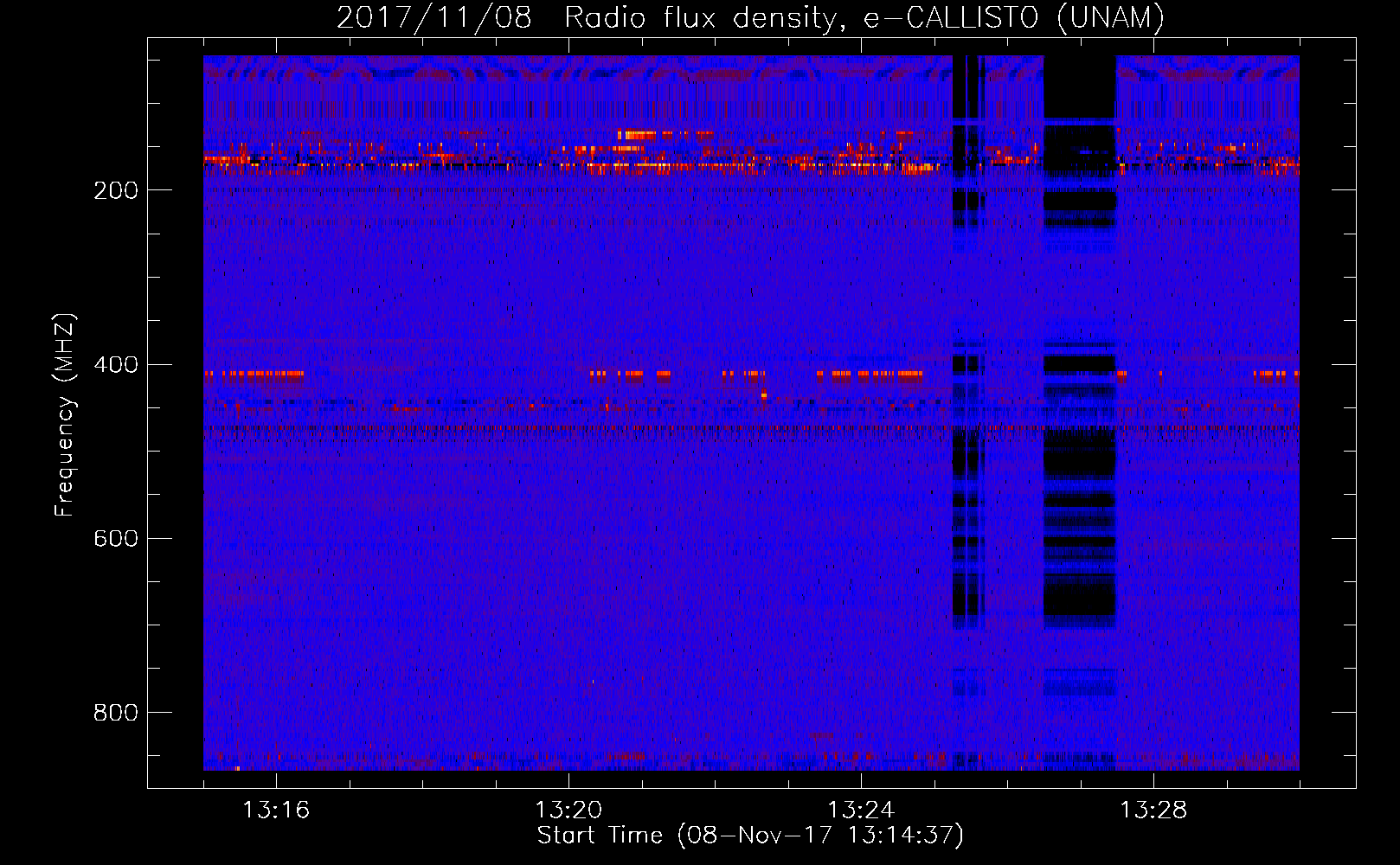
Task: Select the 'Frequency (MHZ)' y-axis label
Action: point(65,414)
